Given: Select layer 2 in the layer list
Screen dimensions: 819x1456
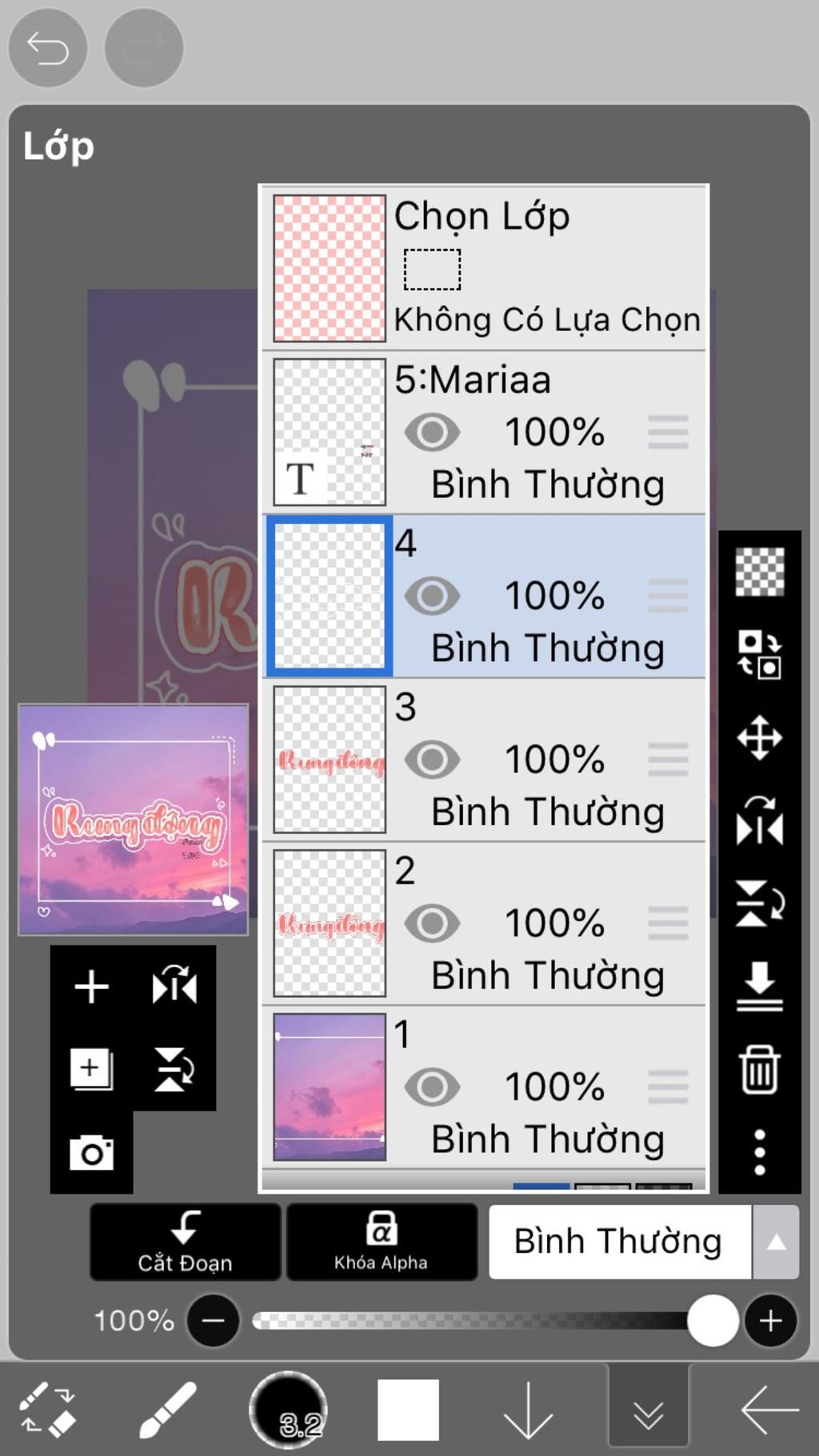Looking at the screenshot, I should tap(485, 923).
